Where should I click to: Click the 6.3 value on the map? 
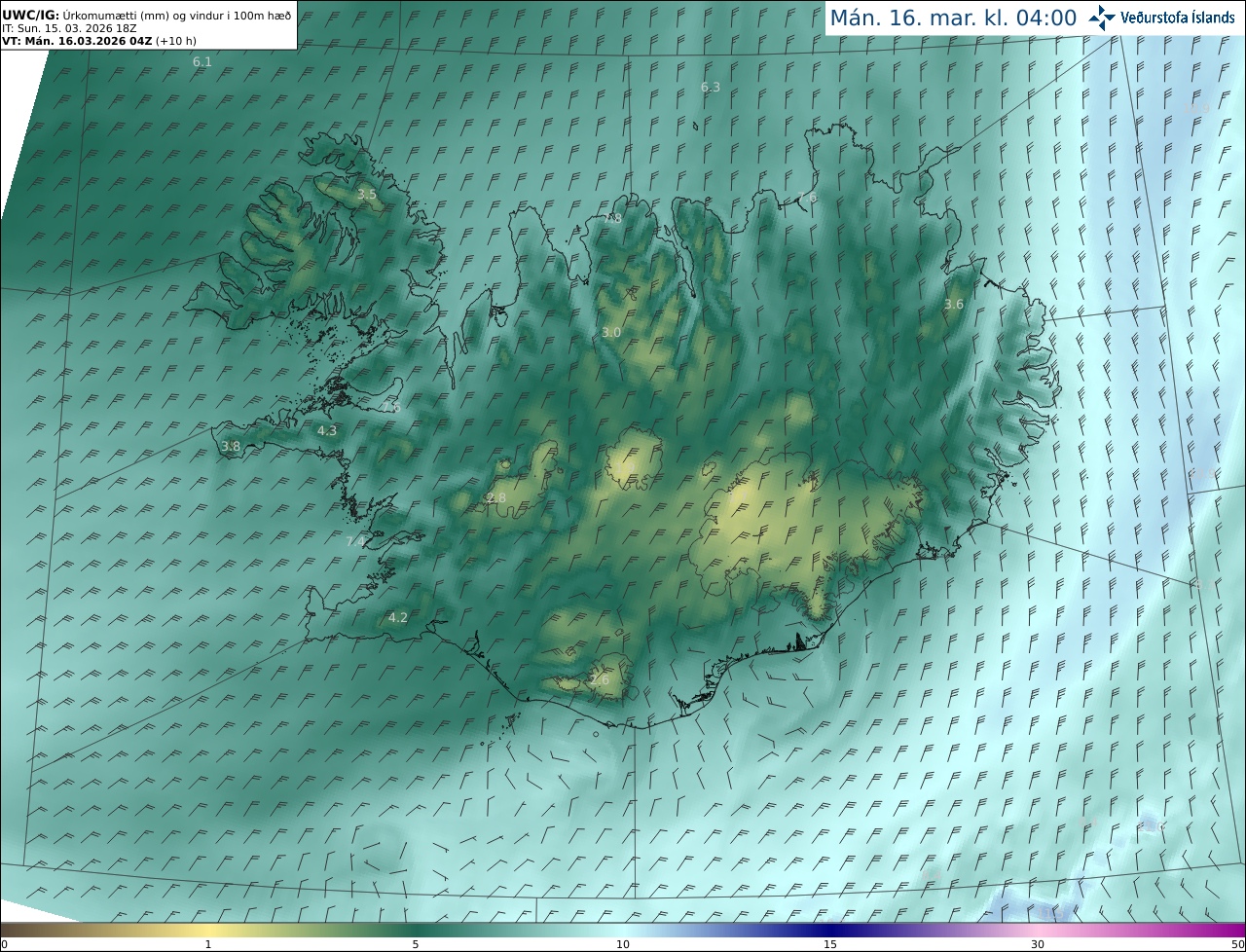pyautogui.click(x=711, y=87)
